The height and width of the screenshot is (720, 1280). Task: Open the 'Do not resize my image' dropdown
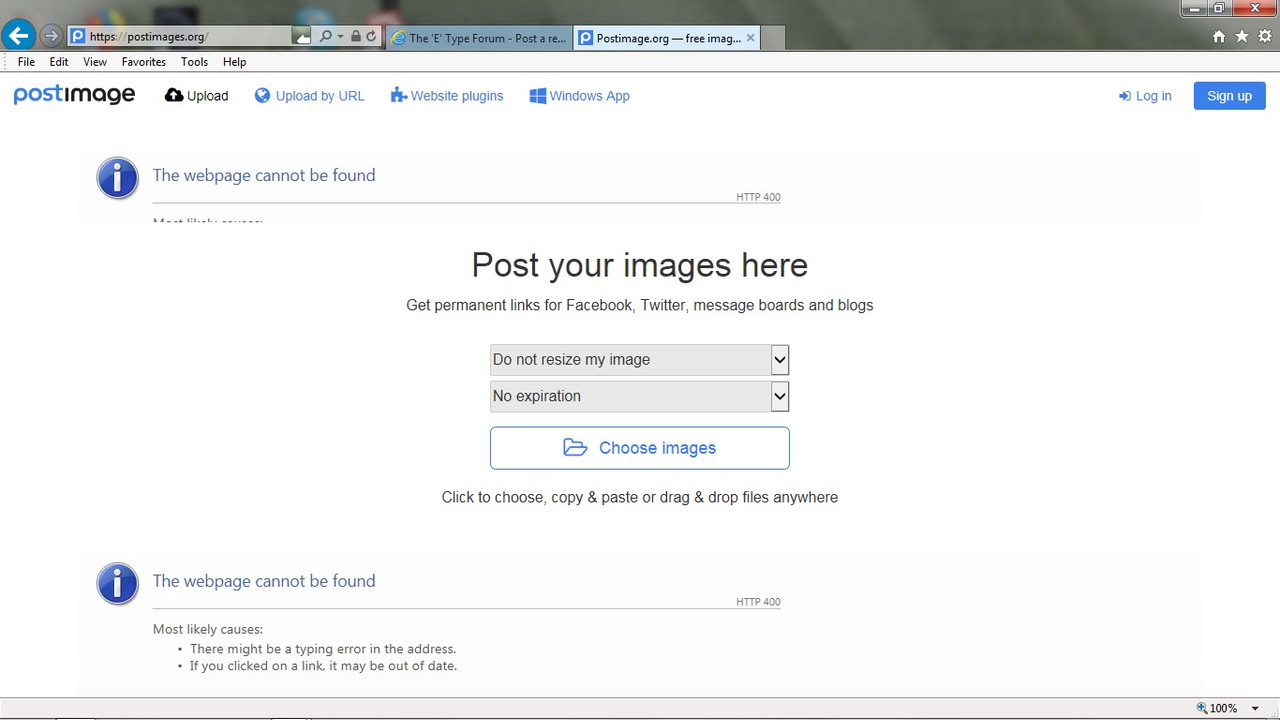coord(640,360)
